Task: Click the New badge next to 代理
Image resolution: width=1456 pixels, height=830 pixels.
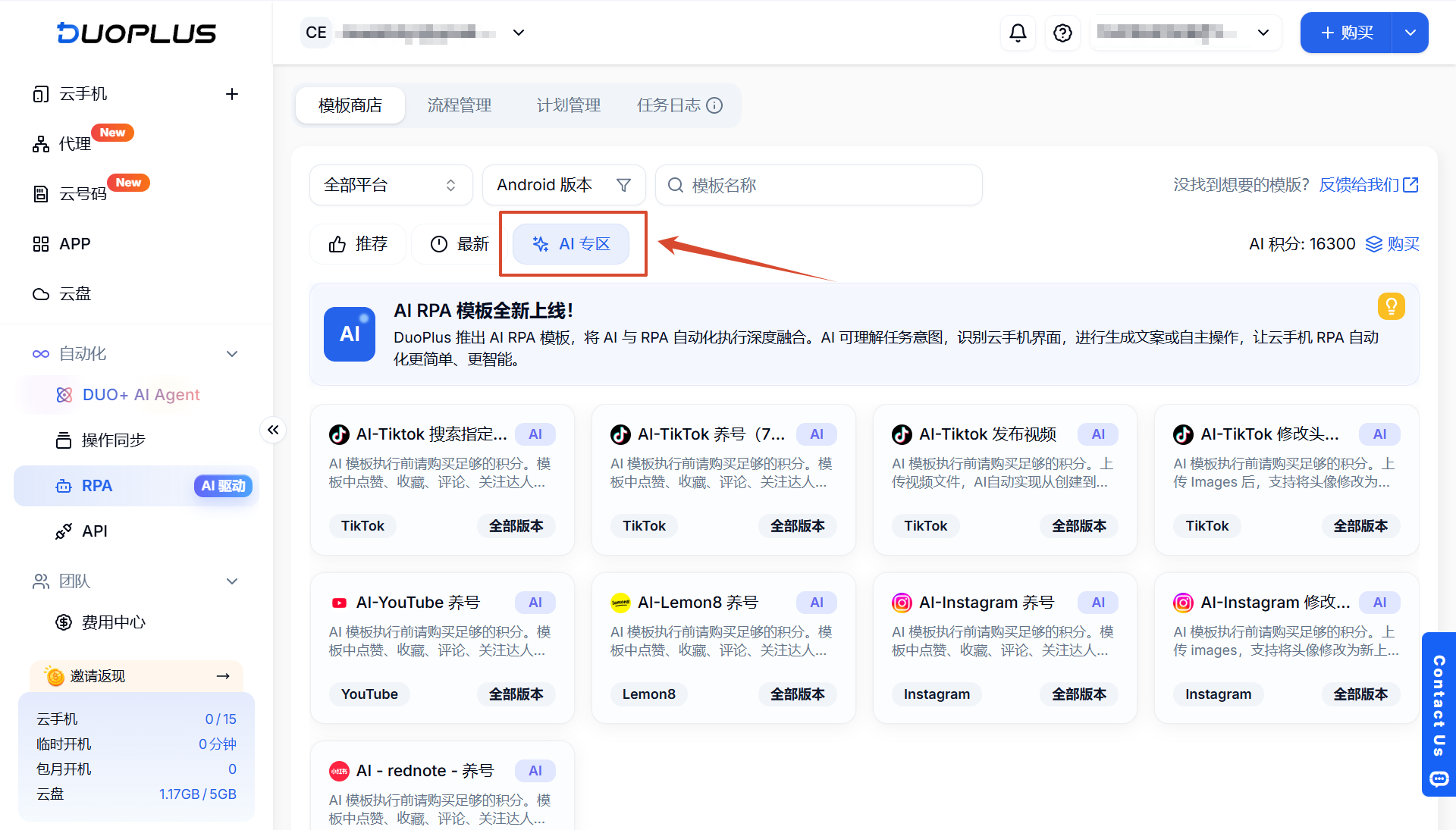Action: tap(112, 133)
